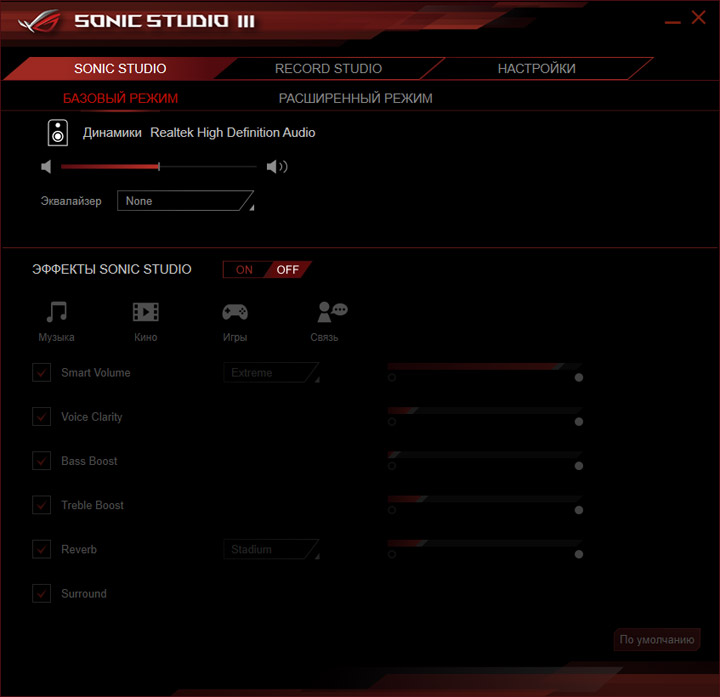Open the SONIC STUDIO tab
Image resolution: width=720 pixels, height=697 pixels.
(120, 68)
